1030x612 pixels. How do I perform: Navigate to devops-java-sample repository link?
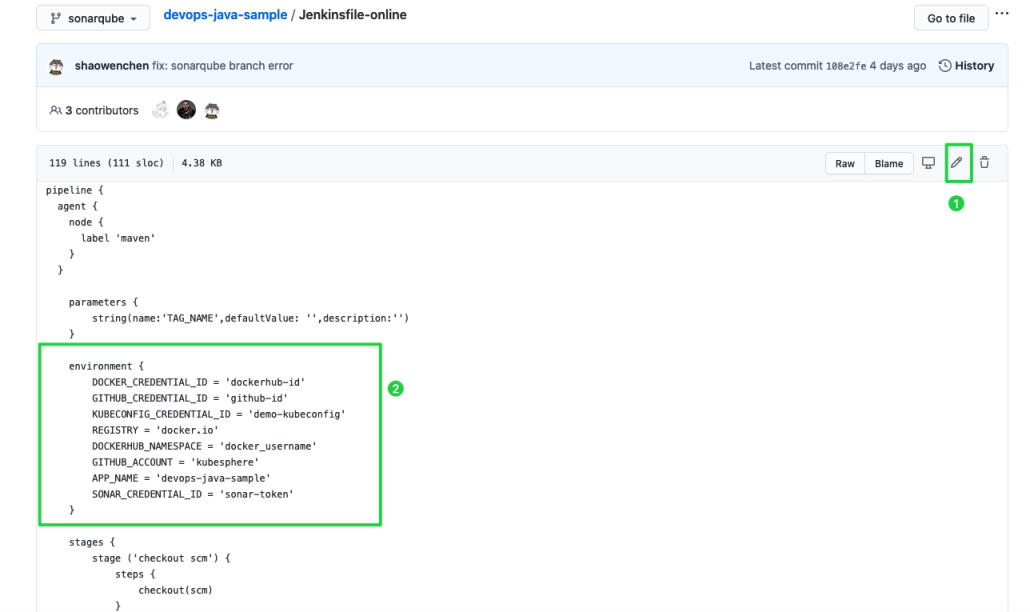coord(224,16)
